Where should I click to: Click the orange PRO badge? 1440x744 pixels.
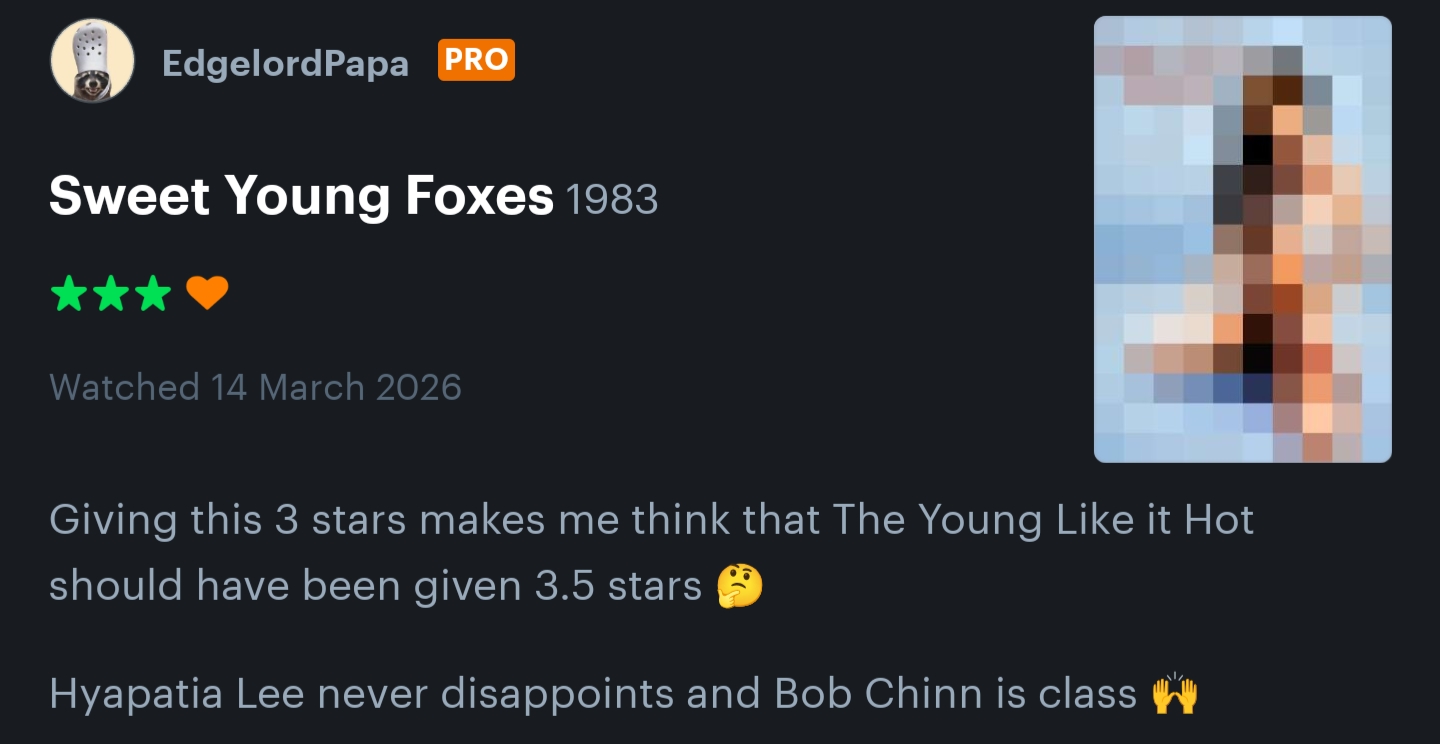coord(476,60)
